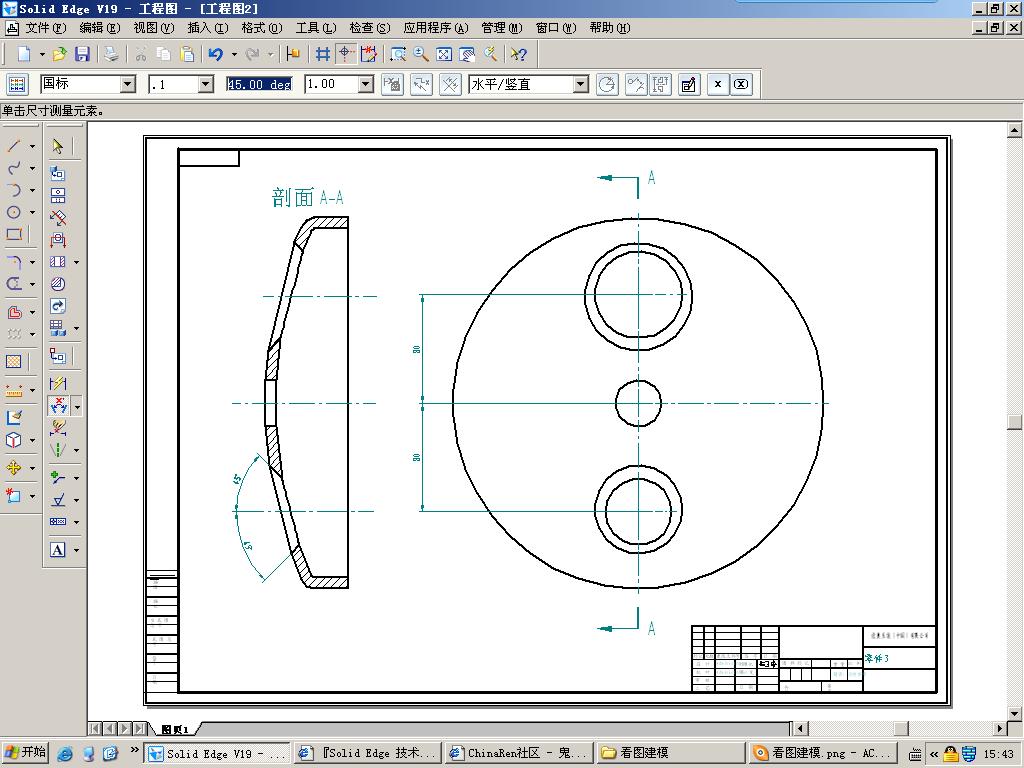Toggle the dimension axis option icon
This screenshot has height=768, width=1024.
pos(451,84)
